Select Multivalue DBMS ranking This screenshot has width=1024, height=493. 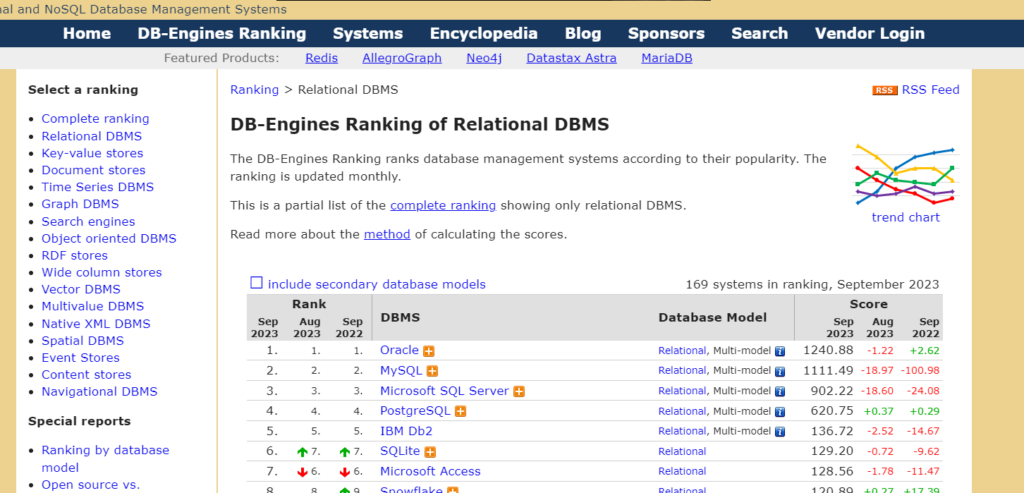93,307
